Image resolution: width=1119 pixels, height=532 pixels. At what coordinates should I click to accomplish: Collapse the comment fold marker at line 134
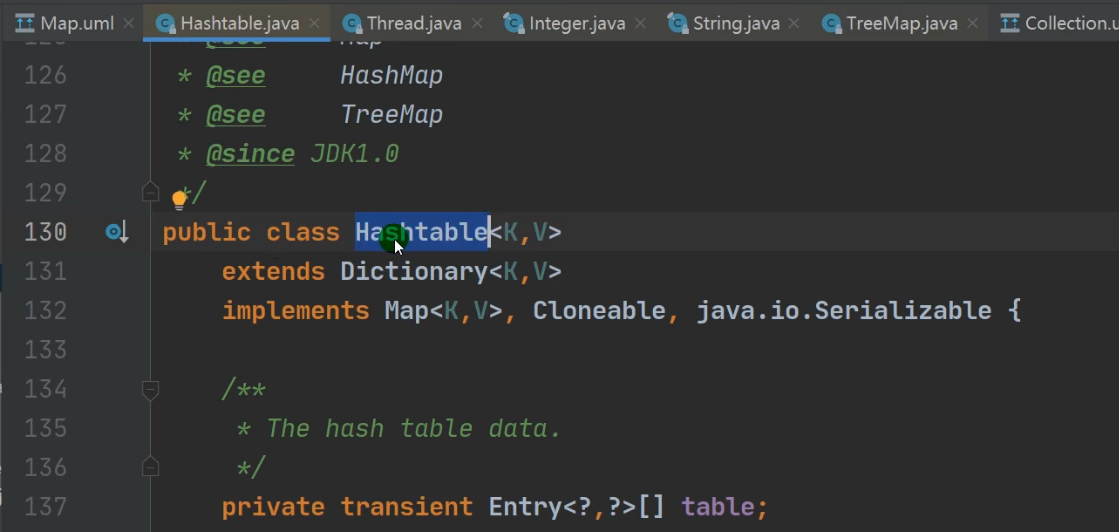click(x=151, y=388)
